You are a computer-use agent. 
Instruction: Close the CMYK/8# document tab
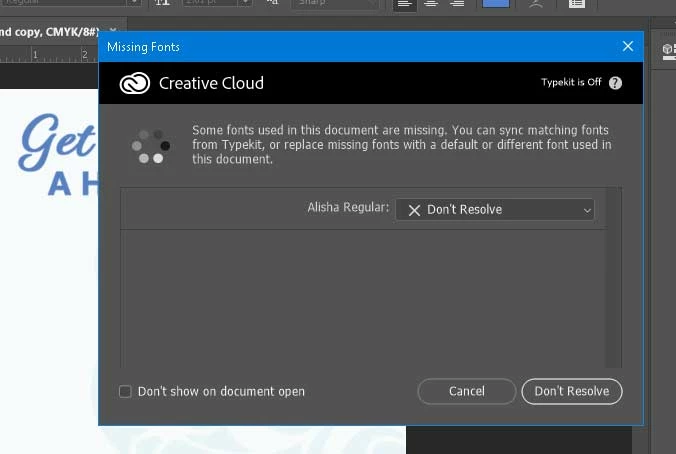(x=113, y=30)
